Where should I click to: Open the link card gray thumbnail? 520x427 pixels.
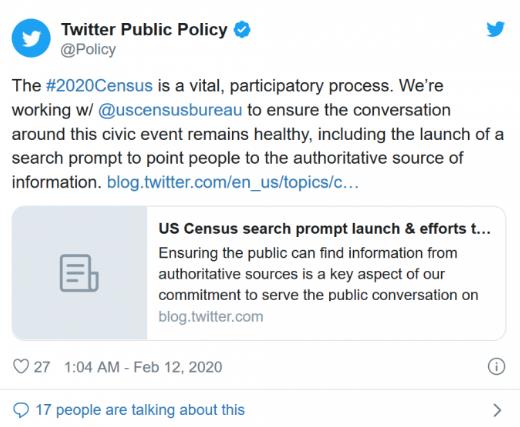coord(79,273)
